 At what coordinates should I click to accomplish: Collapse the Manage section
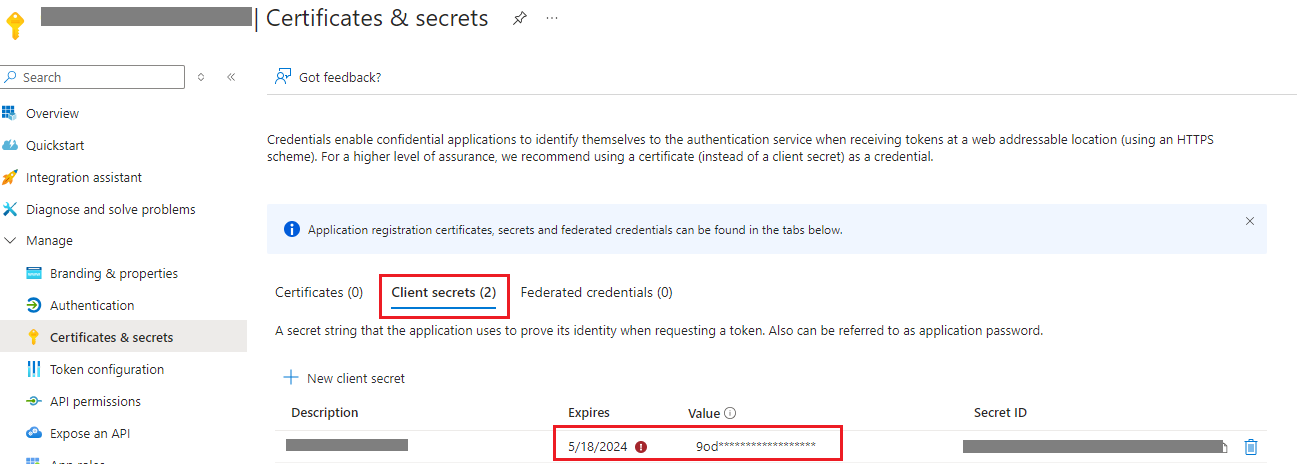click(10, 241)
